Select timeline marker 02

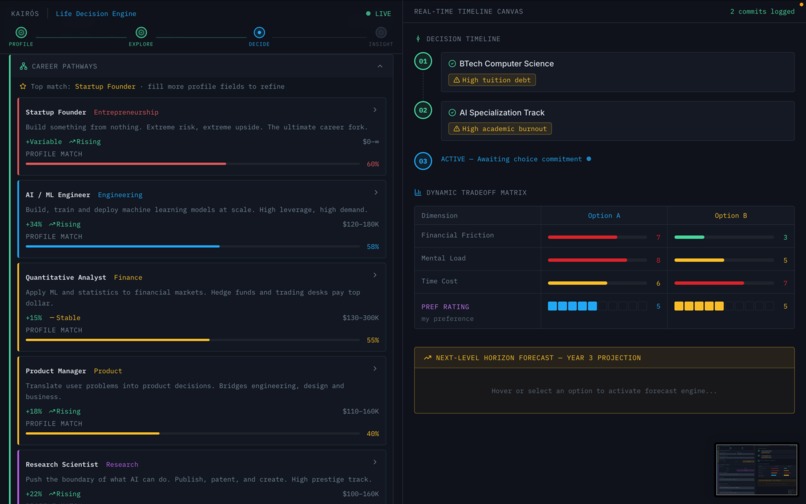click(423, 110)
